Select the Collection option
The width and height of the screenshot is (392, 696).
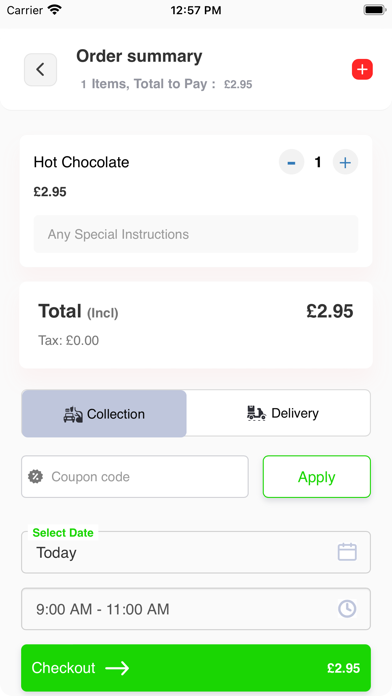point(104,414)
